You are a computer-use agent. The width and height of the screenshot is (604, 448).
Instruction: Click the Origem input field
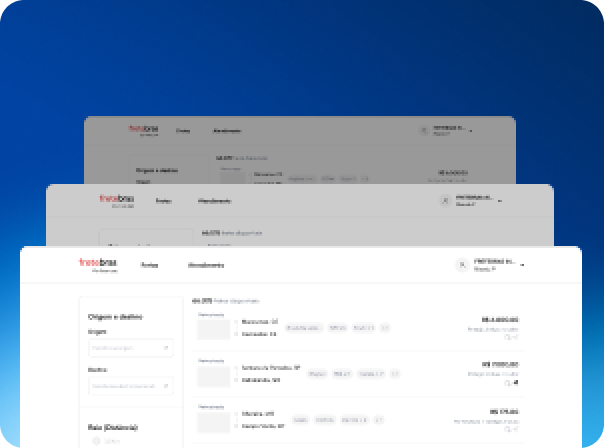[x=123, y=349]
